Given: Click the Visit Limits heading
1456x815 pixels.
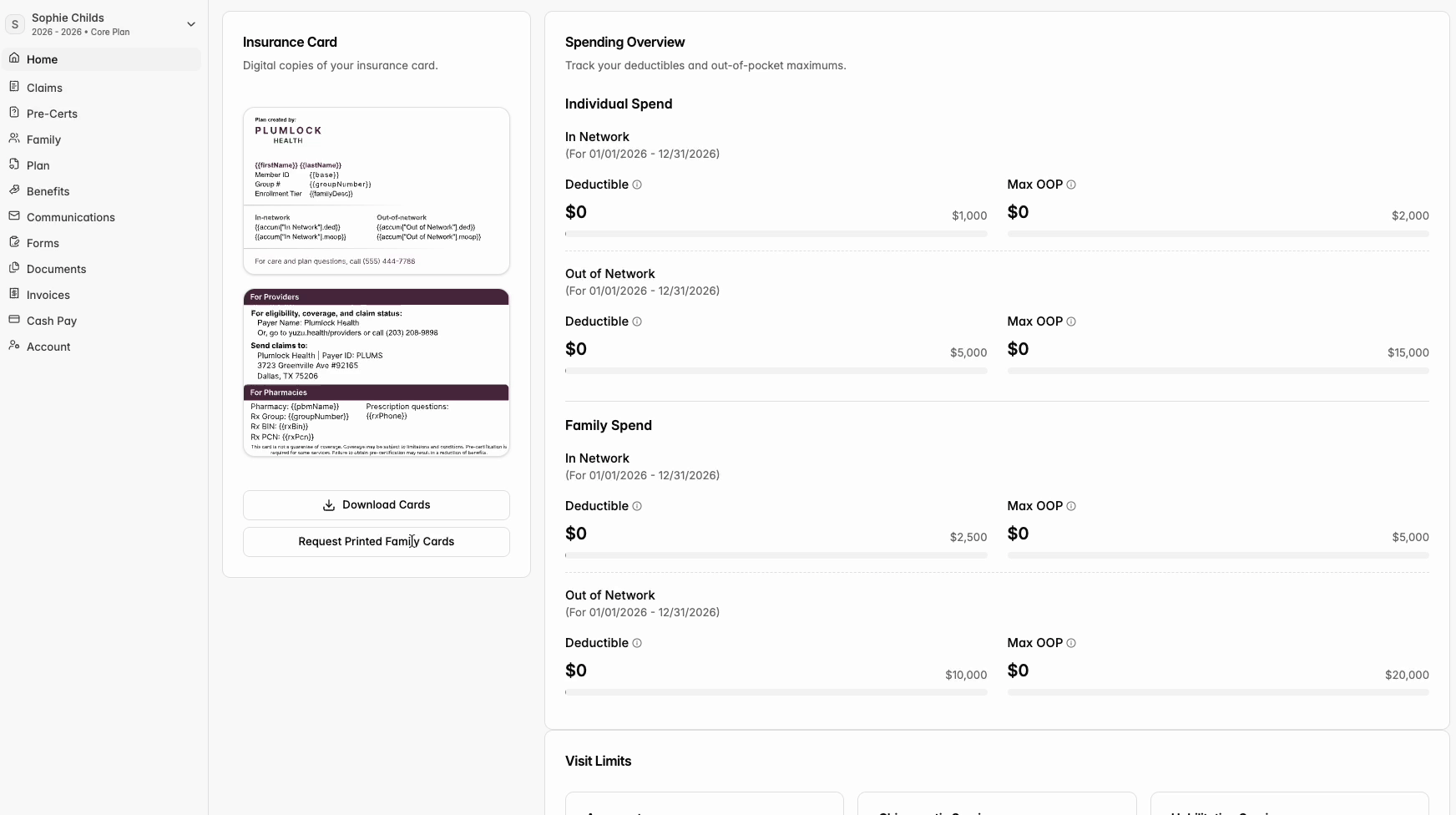Looking at the screenshot, I should 598,761.
